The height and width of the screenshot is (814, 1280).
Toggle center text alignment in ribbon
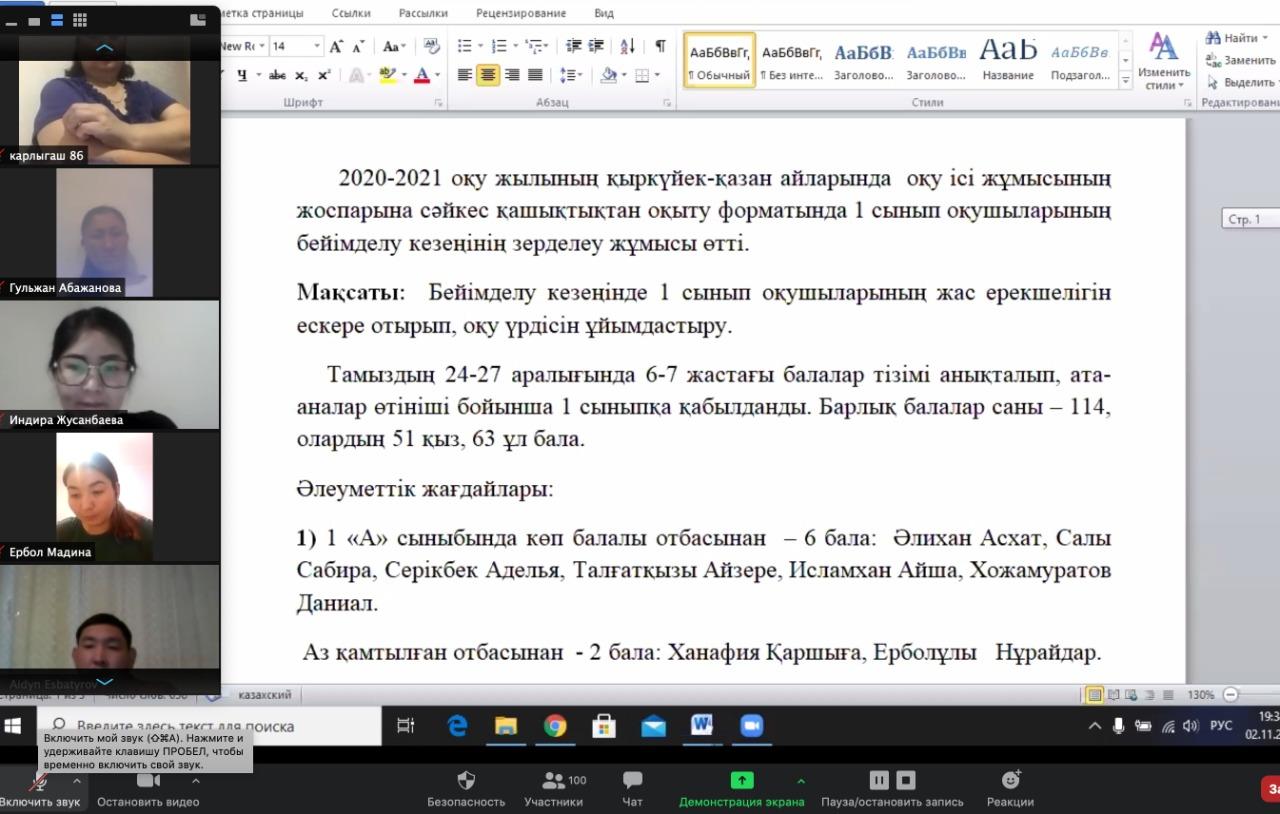click(488, 75)
